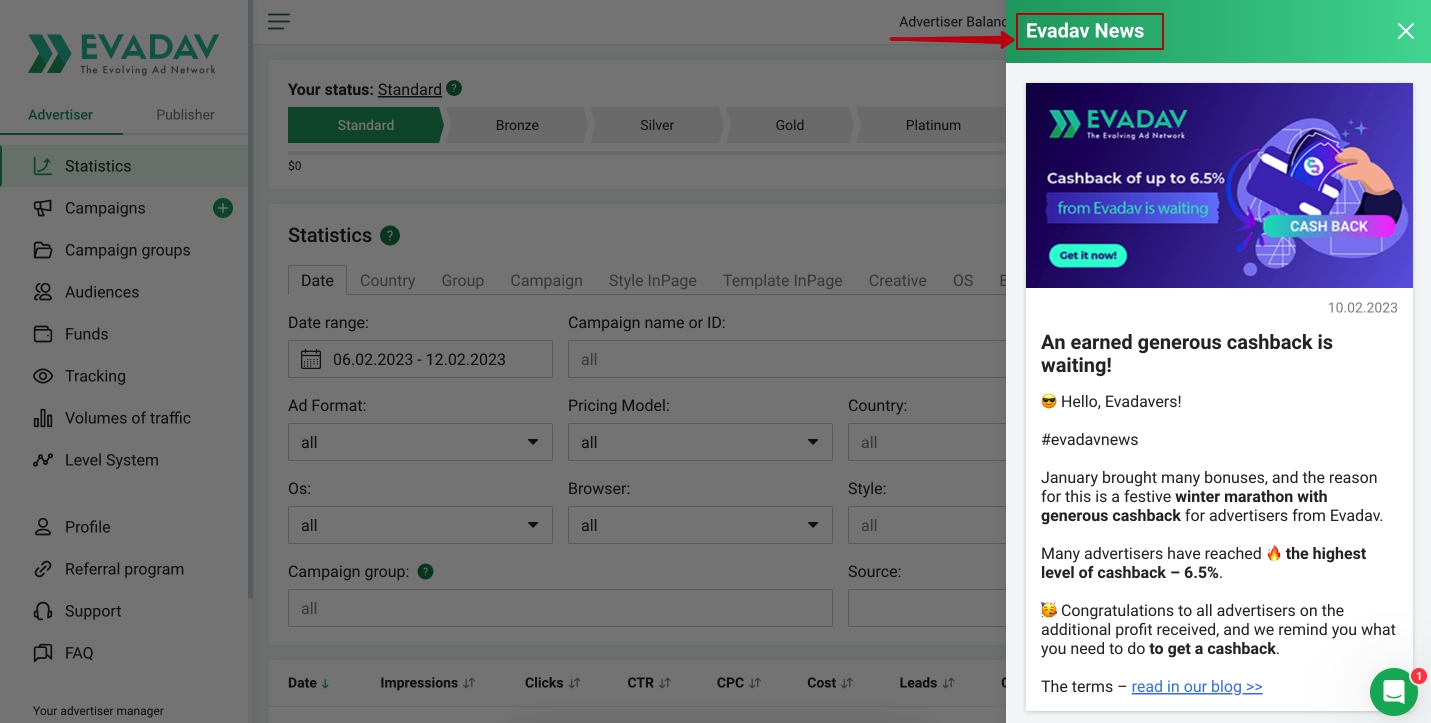The width and height of the screenshot is (1431, 723).
Task: Sort by Leads using its sort arrows
Action: point(948,683)
